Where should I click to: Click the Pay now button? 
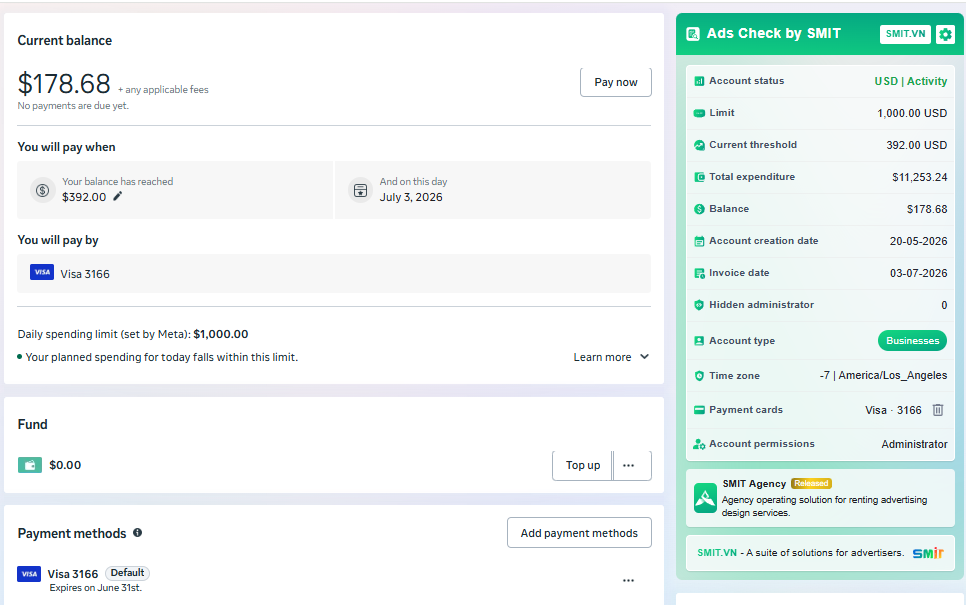615,82
